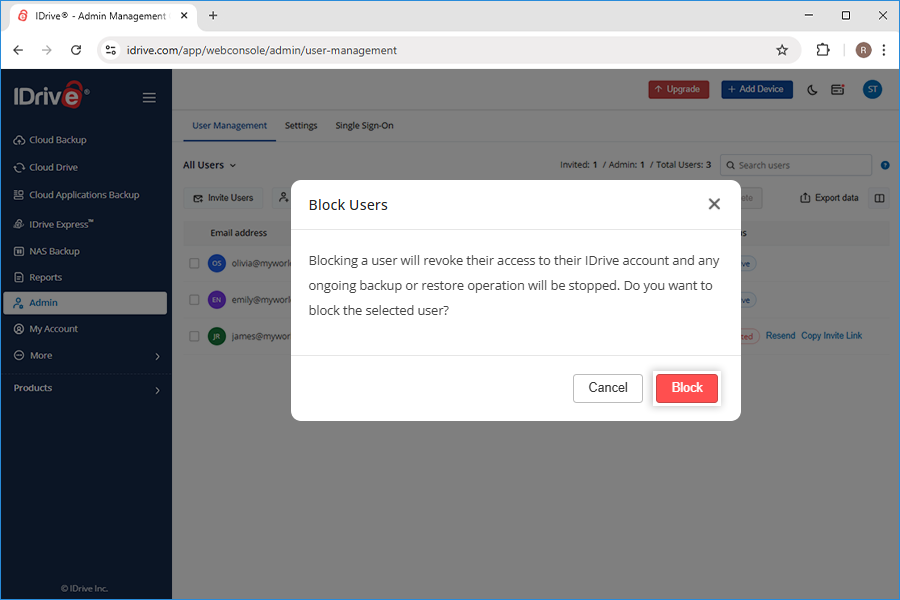
Task: Click the Email address column header
Action: (238, 233)
